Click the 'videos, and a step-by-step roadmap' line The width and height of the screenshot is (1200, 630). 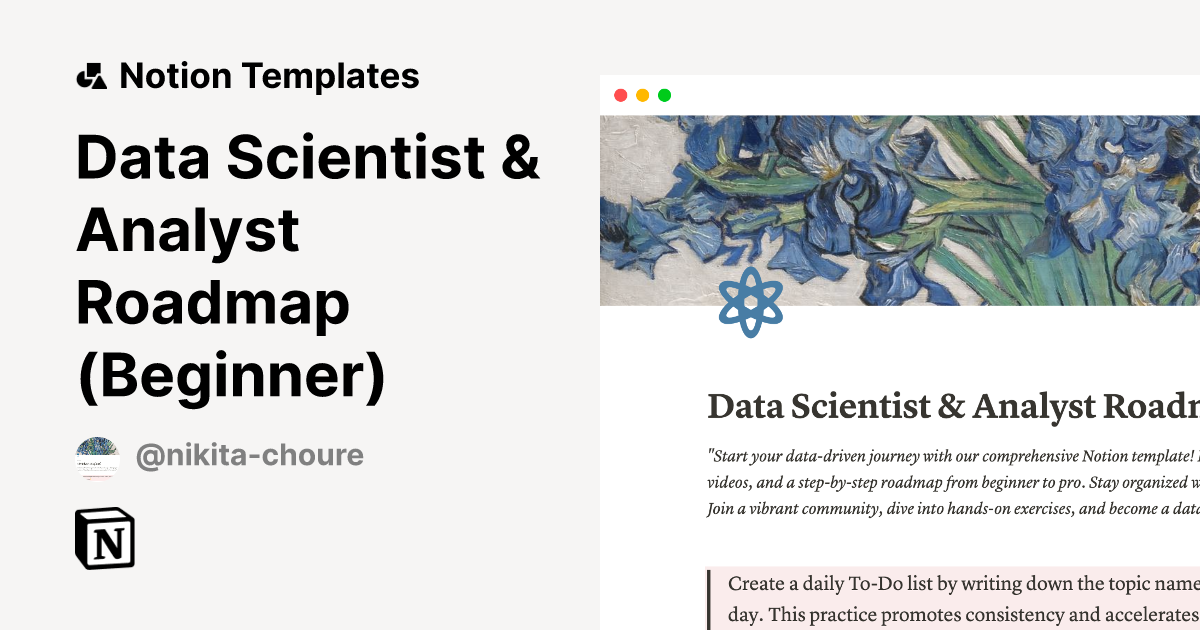[952, 483]
